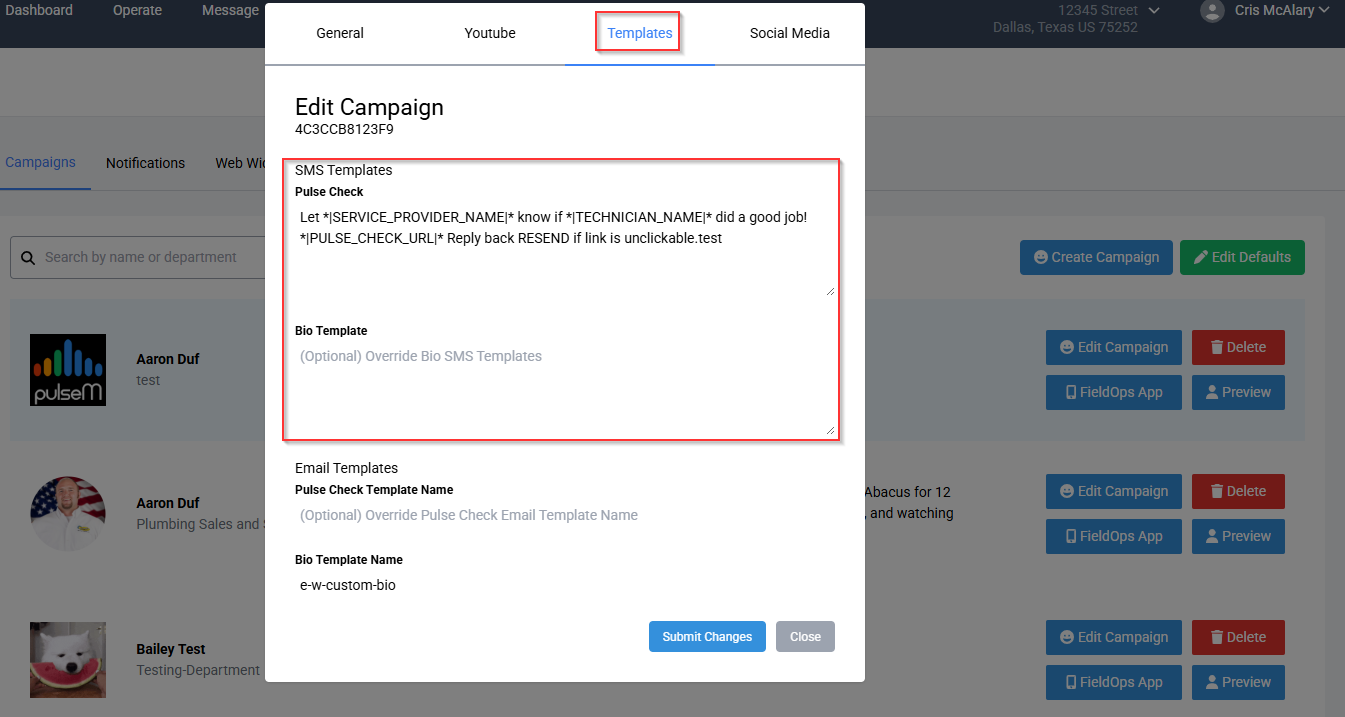The width and height of the screenshot is (1345, 717).
Task: Click the user avatar icon beside Cris McAlary
Action: pyautogui.click(x=1212, y=11)
